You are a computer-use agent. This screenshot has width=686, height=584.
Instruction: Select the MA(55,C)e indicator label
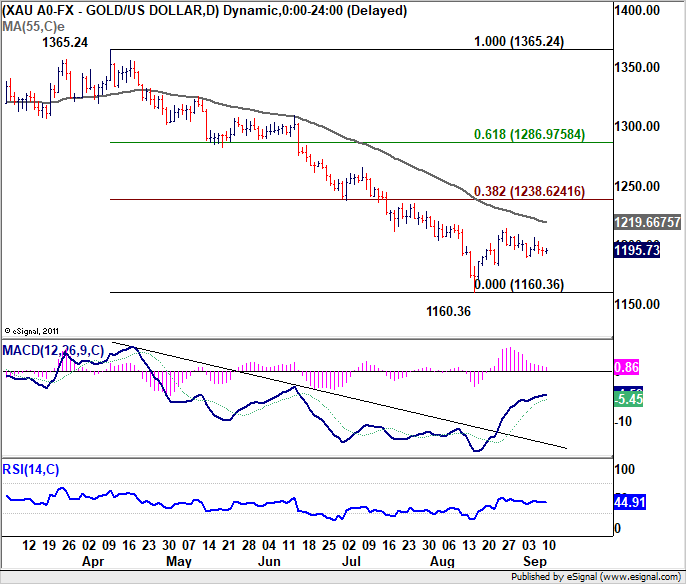point(33,27)
